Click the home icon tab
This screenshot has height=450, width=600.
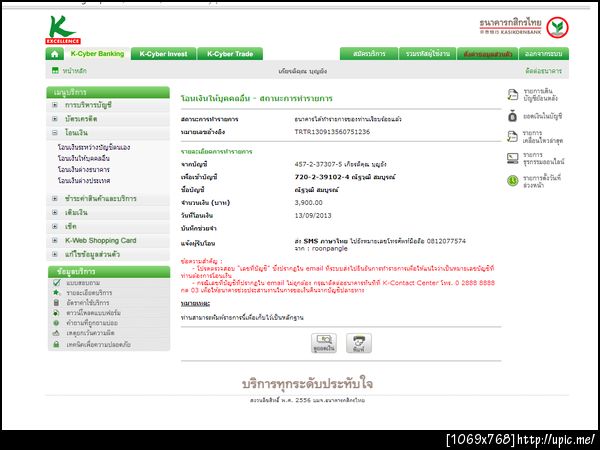coord(55,54)
